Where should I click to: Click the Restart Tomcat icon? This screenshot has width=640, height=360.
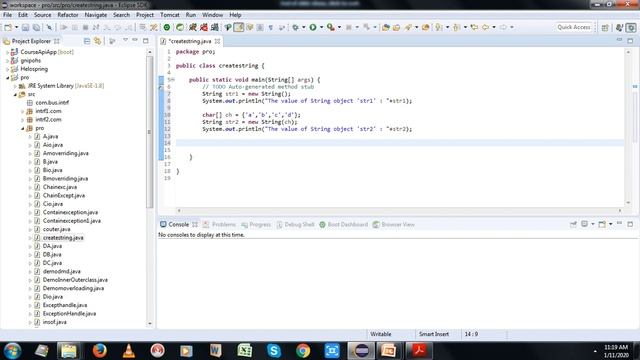pos(214,27)
